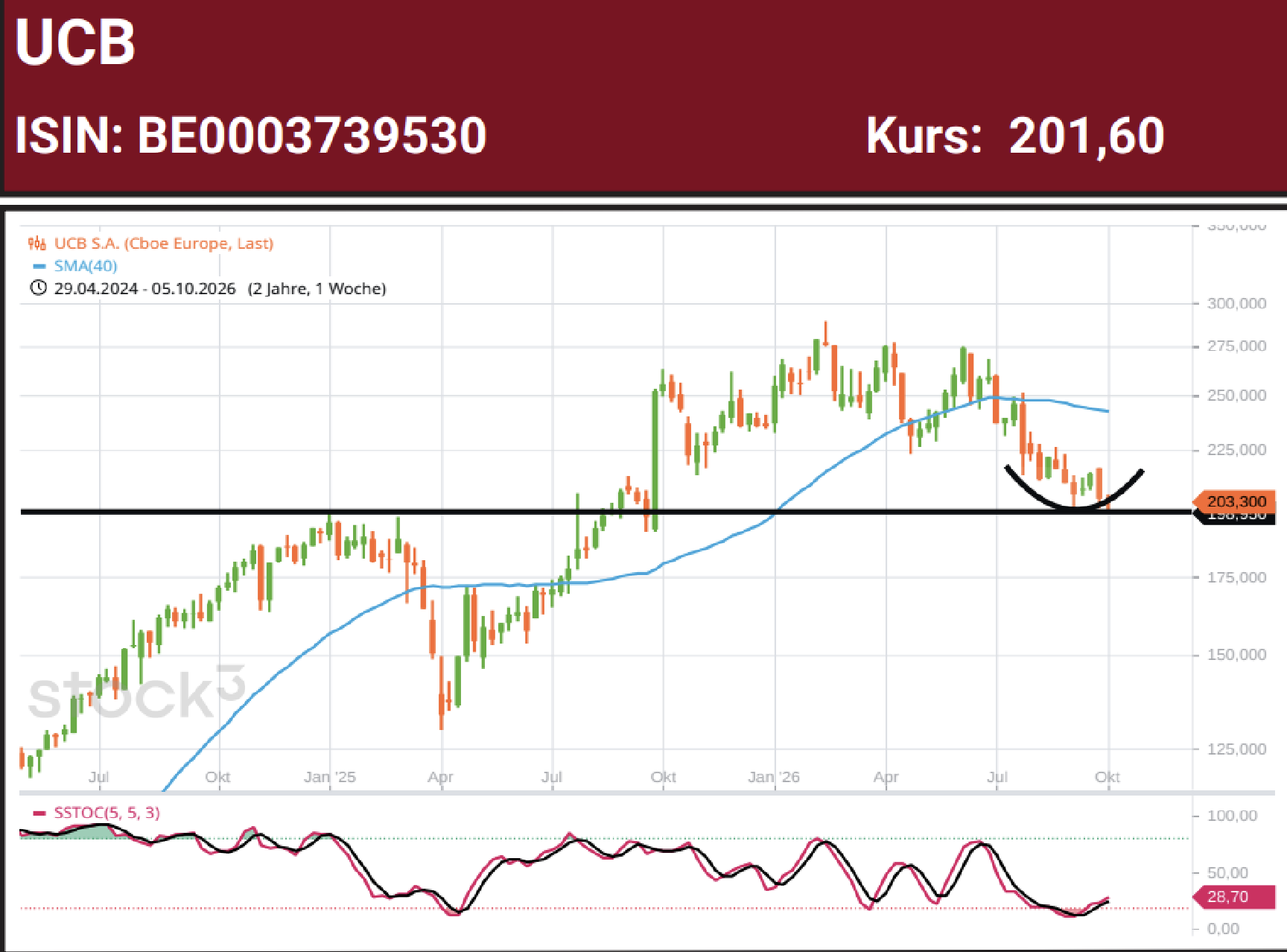This screenshot has width=1287, height=952.
Task: Click the 275,000 y-axis label
Action: 1236,346
